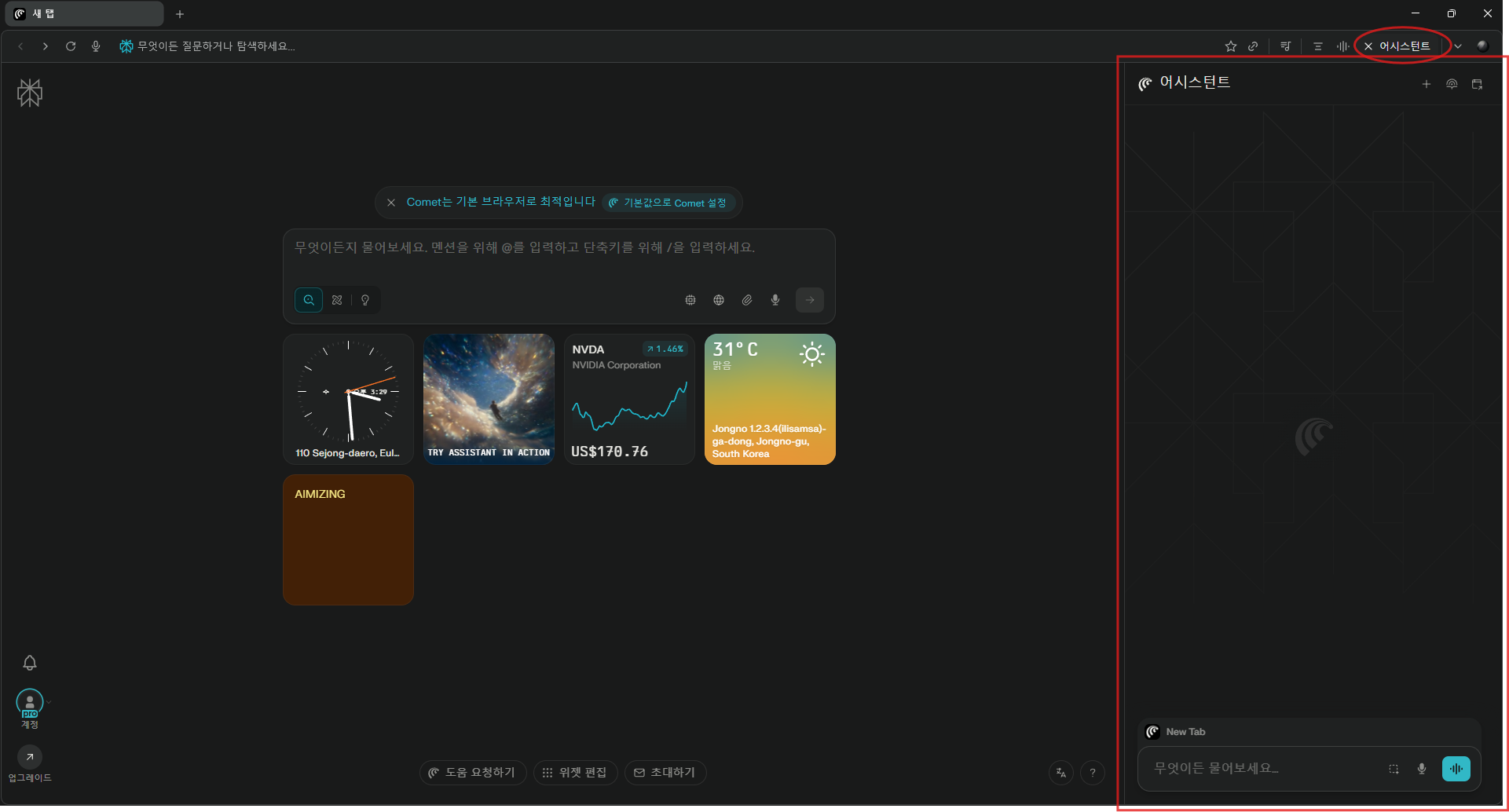Go back with the browser back arrow
The image size is (1509, 812).
20,46
